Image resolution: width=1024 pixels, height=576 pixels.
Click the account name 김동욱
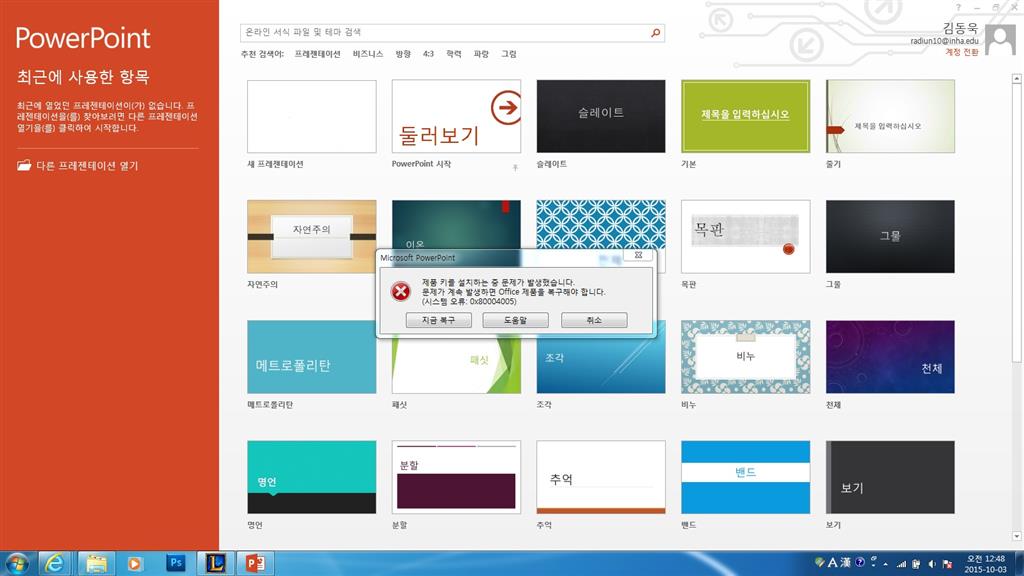click(960, 27)
